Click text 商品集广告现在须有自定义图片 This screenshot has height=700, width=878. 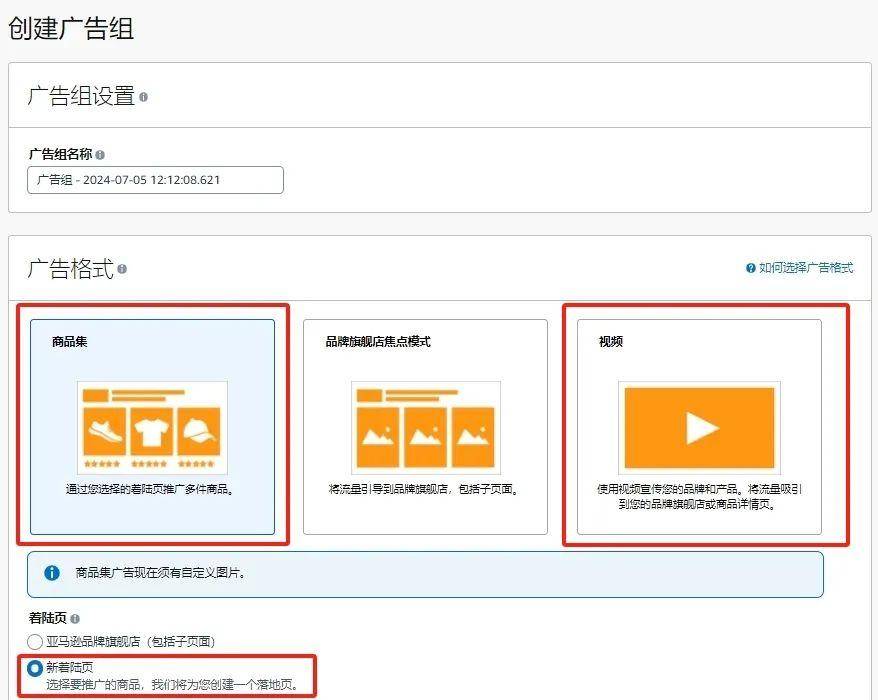point(160,573)
